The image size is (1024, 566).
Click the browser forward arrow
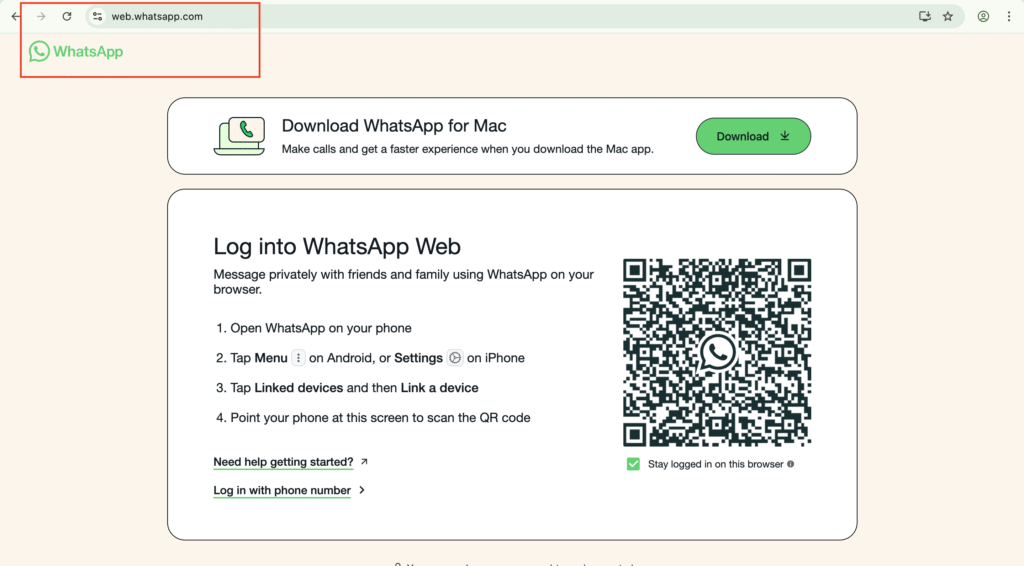point(41,16)
